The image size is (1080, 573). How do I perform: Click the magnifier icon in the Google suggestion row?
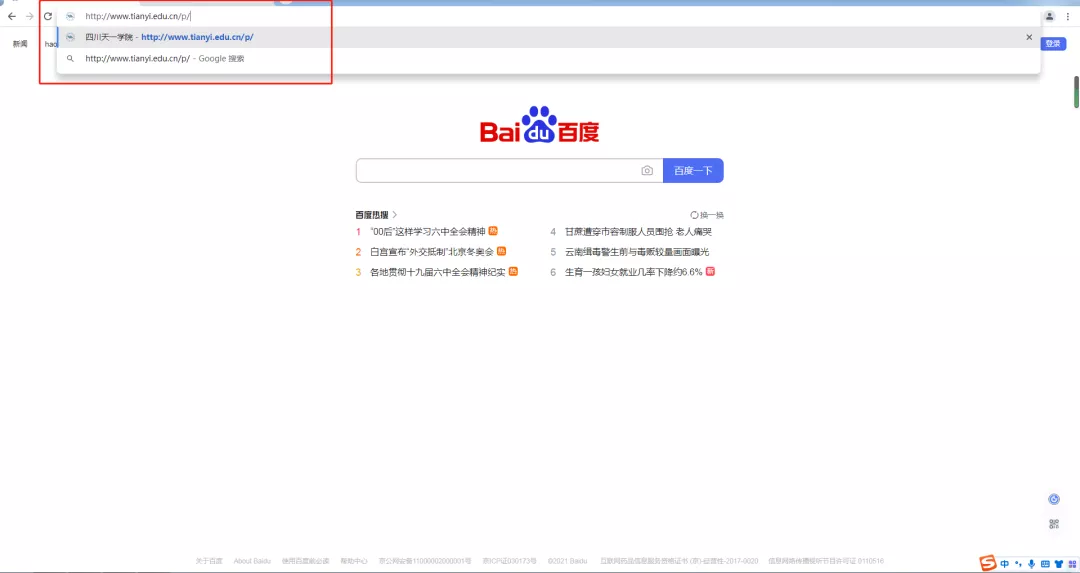tap(70, 59)
